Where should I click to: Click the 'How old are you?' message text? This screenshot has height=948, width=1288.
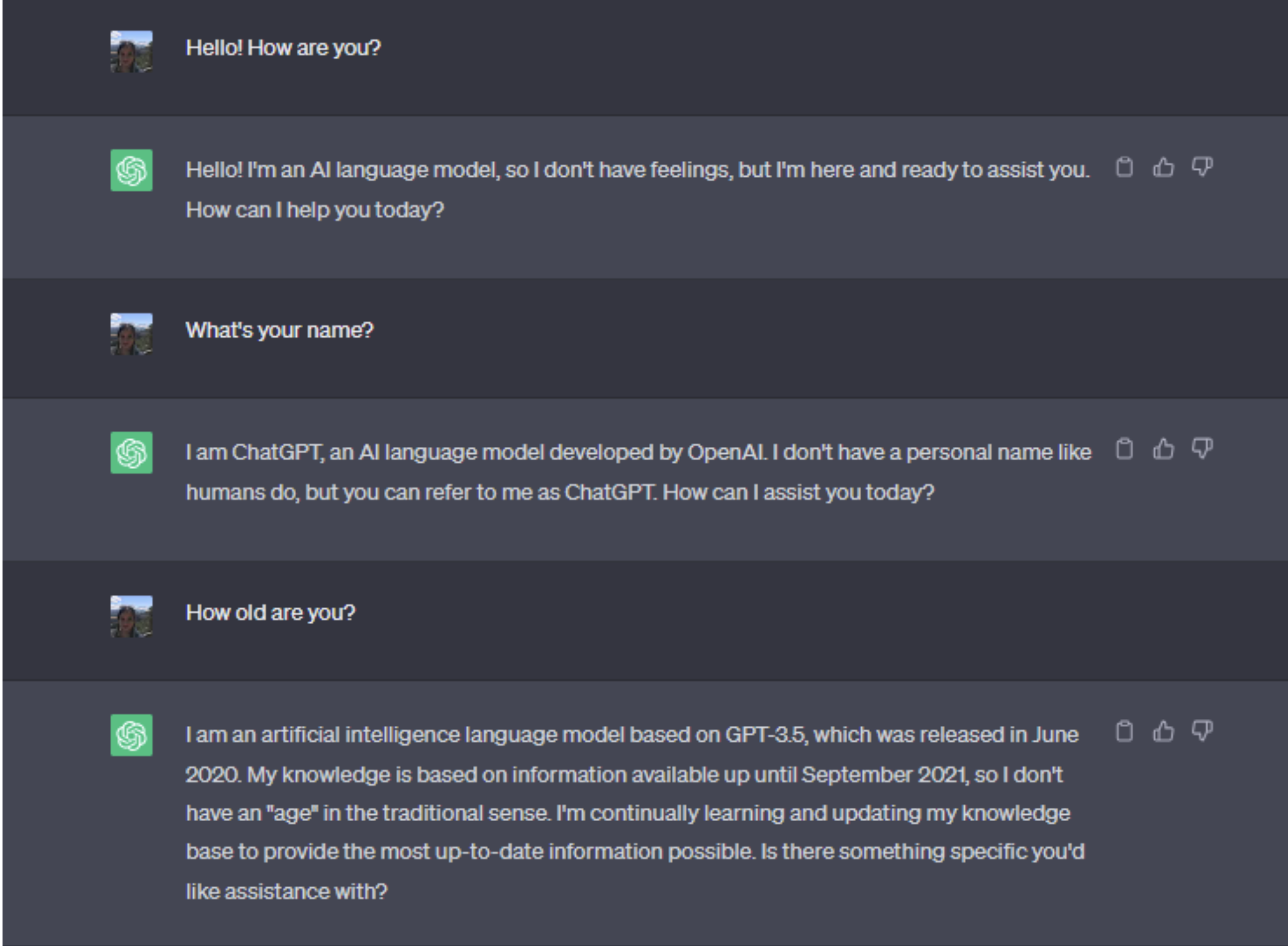coord(270,612)
